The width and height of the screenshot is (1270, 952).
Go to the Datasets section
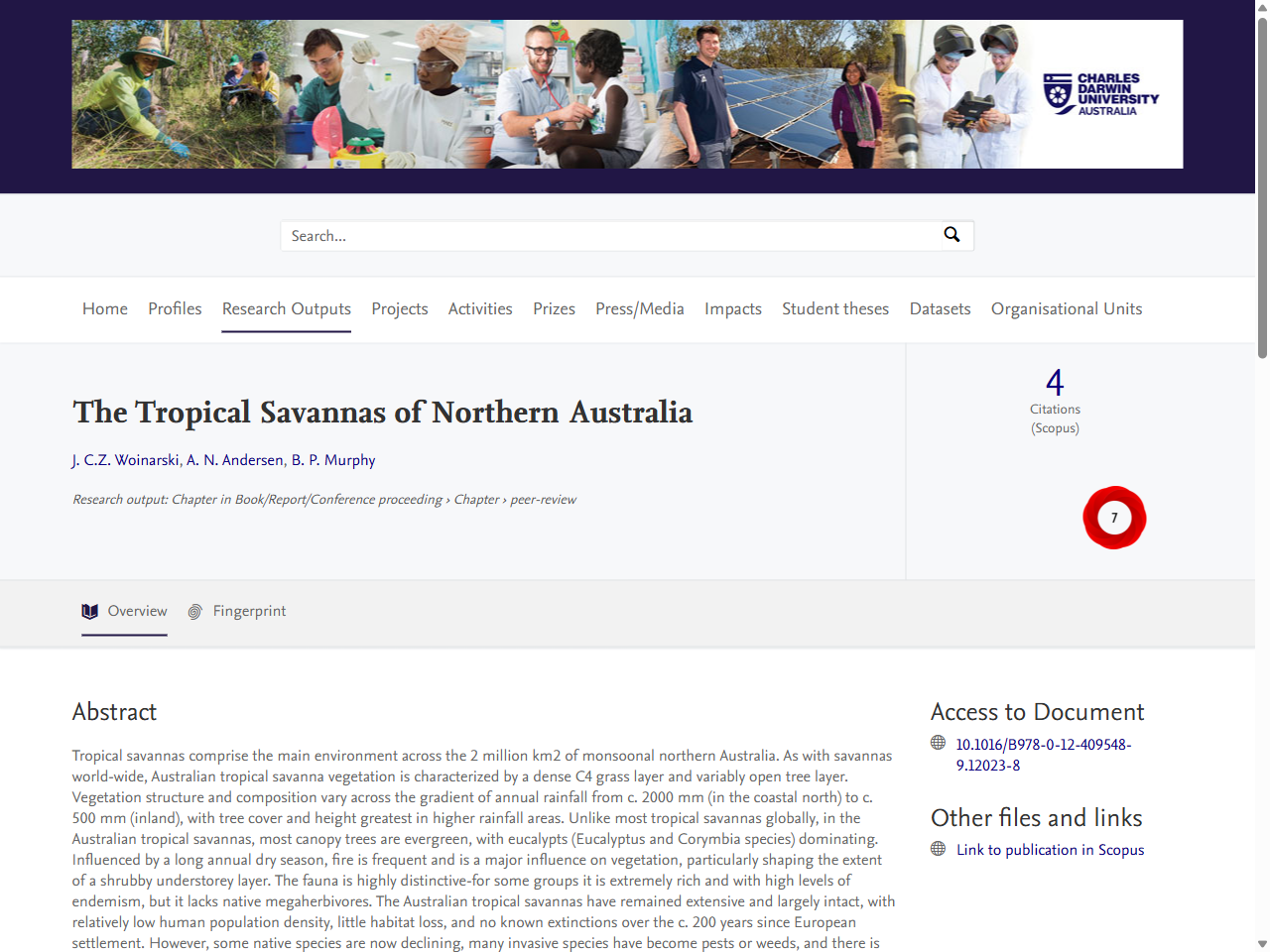coord(940,308)
